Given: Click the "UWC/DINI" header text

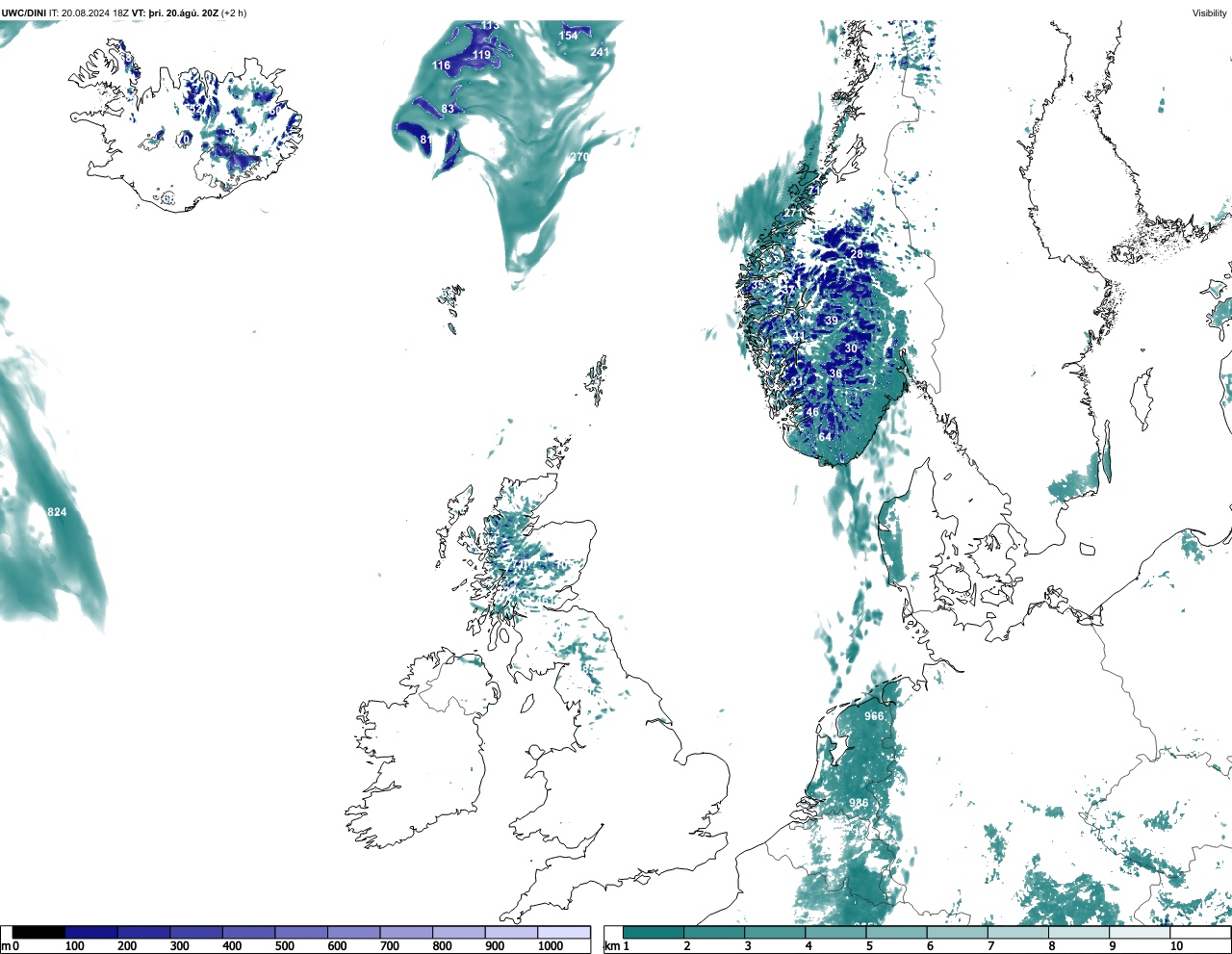Looking at the screenshot, I should click(24, 13).
